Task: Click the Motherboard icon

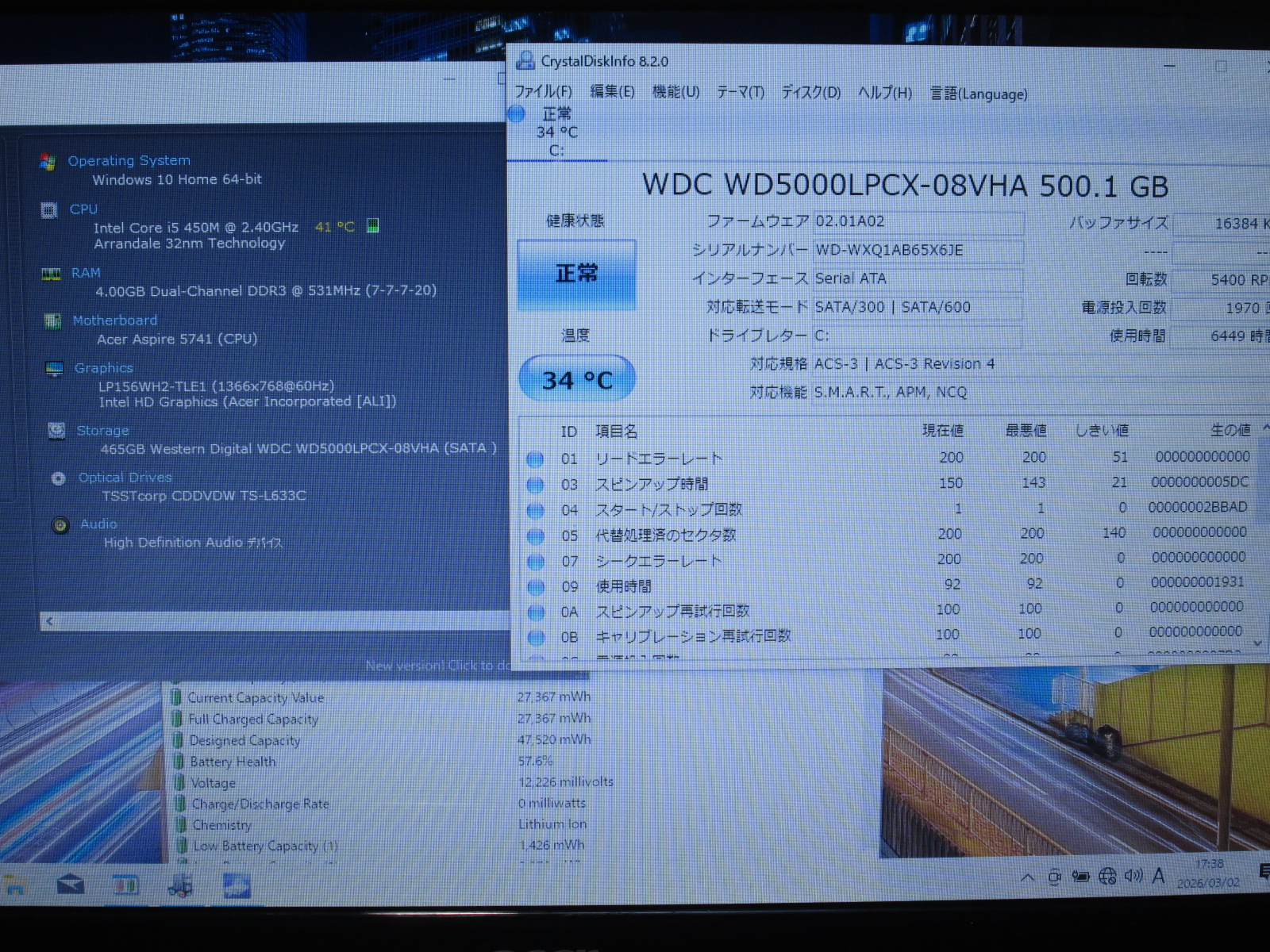Action: click(52, 321)
